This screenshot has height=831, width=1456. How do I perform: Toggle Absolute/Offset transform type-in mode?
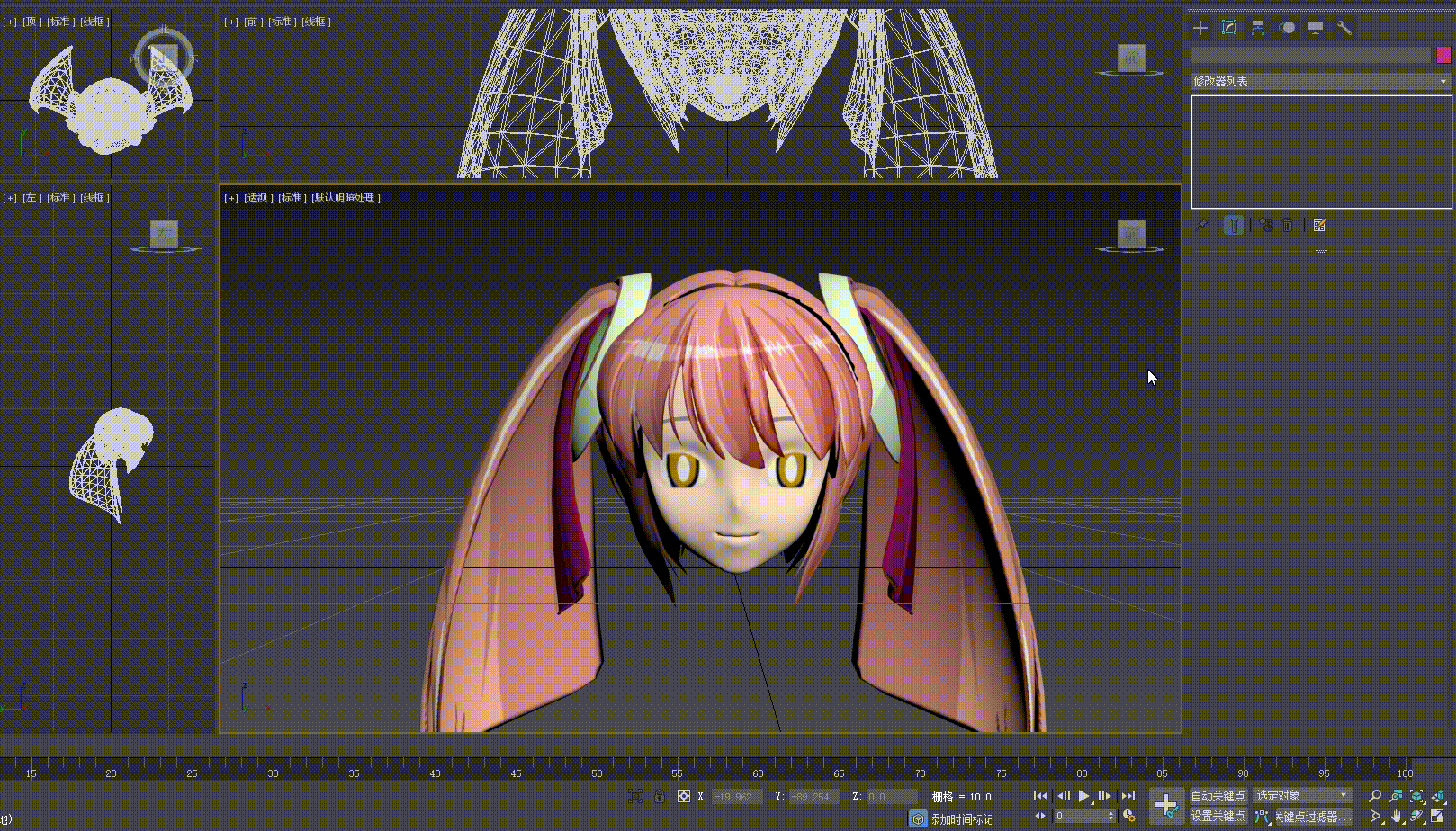(684, 796)
